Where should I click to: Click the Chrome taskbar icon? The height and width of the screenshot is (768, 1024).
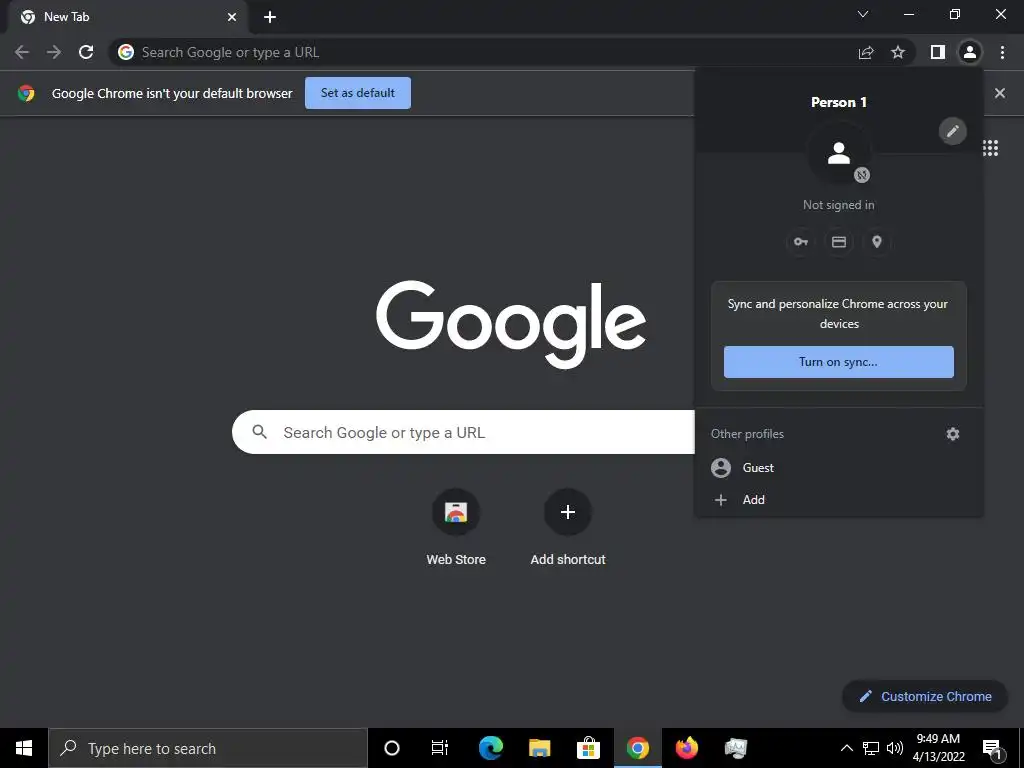tap(637, 748)
